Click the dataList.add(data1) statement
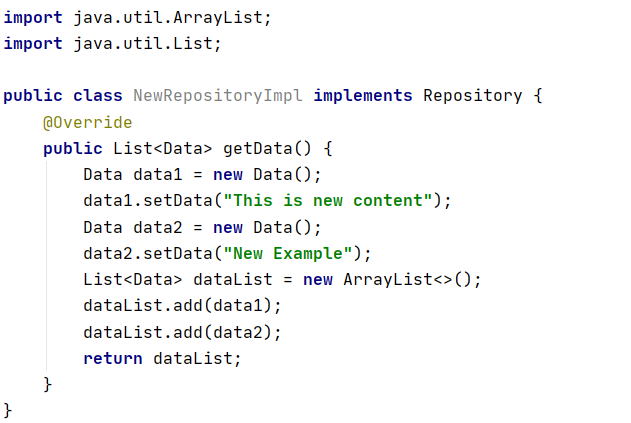 [x=182, y=305]
